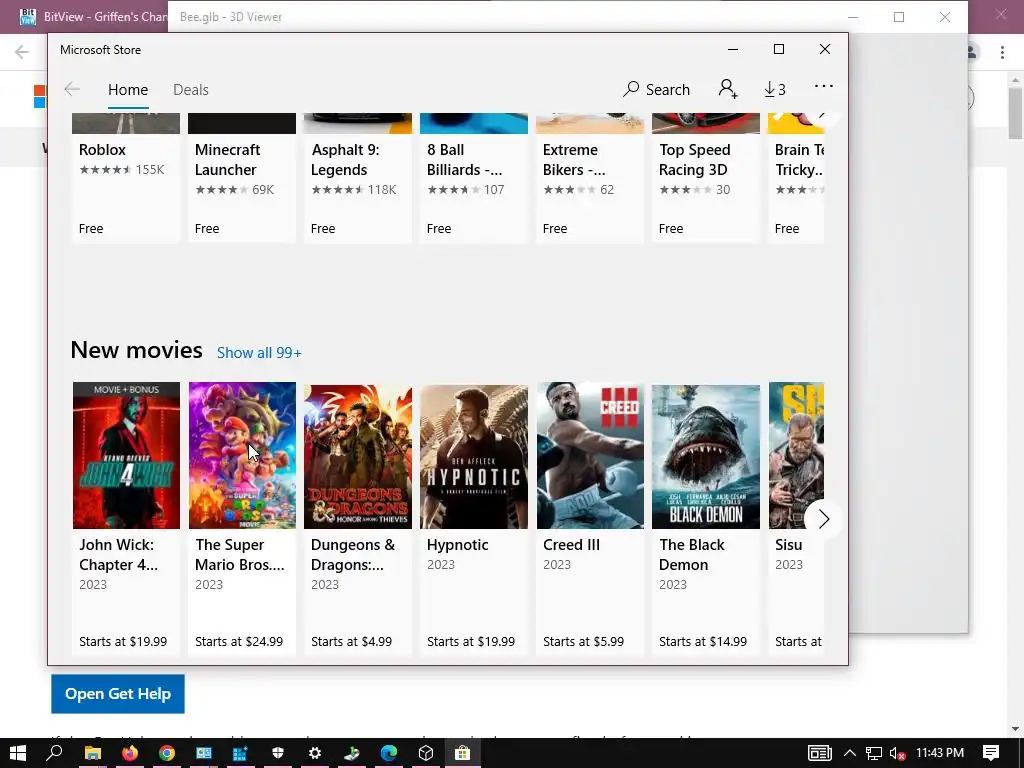Launch Firefox from the taskbar
Viewport: 1024px width, 768px height.
click(x=130, y=753)
